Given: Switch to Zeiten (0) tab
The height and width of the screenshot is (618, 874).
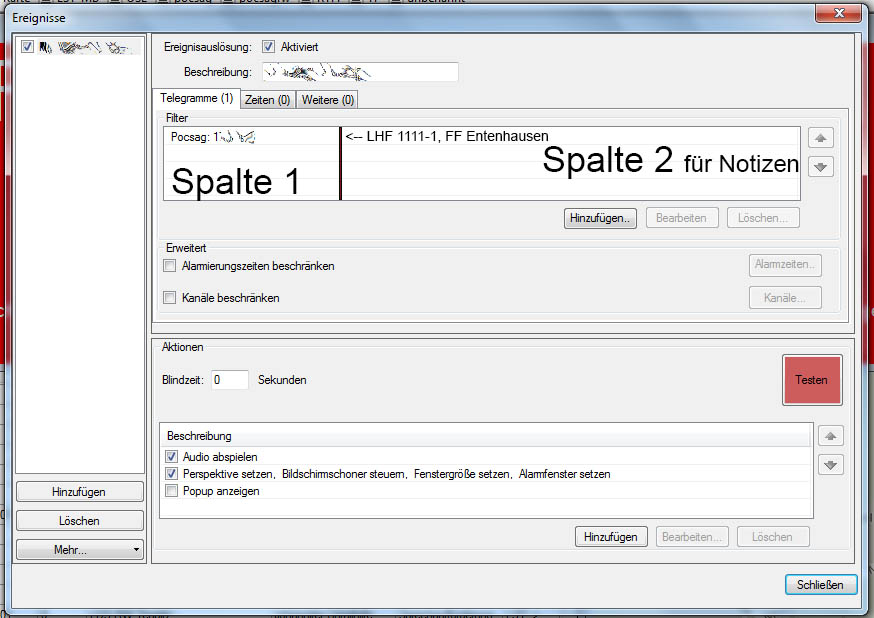Looking at the screenshot, I should pos(268,100).
